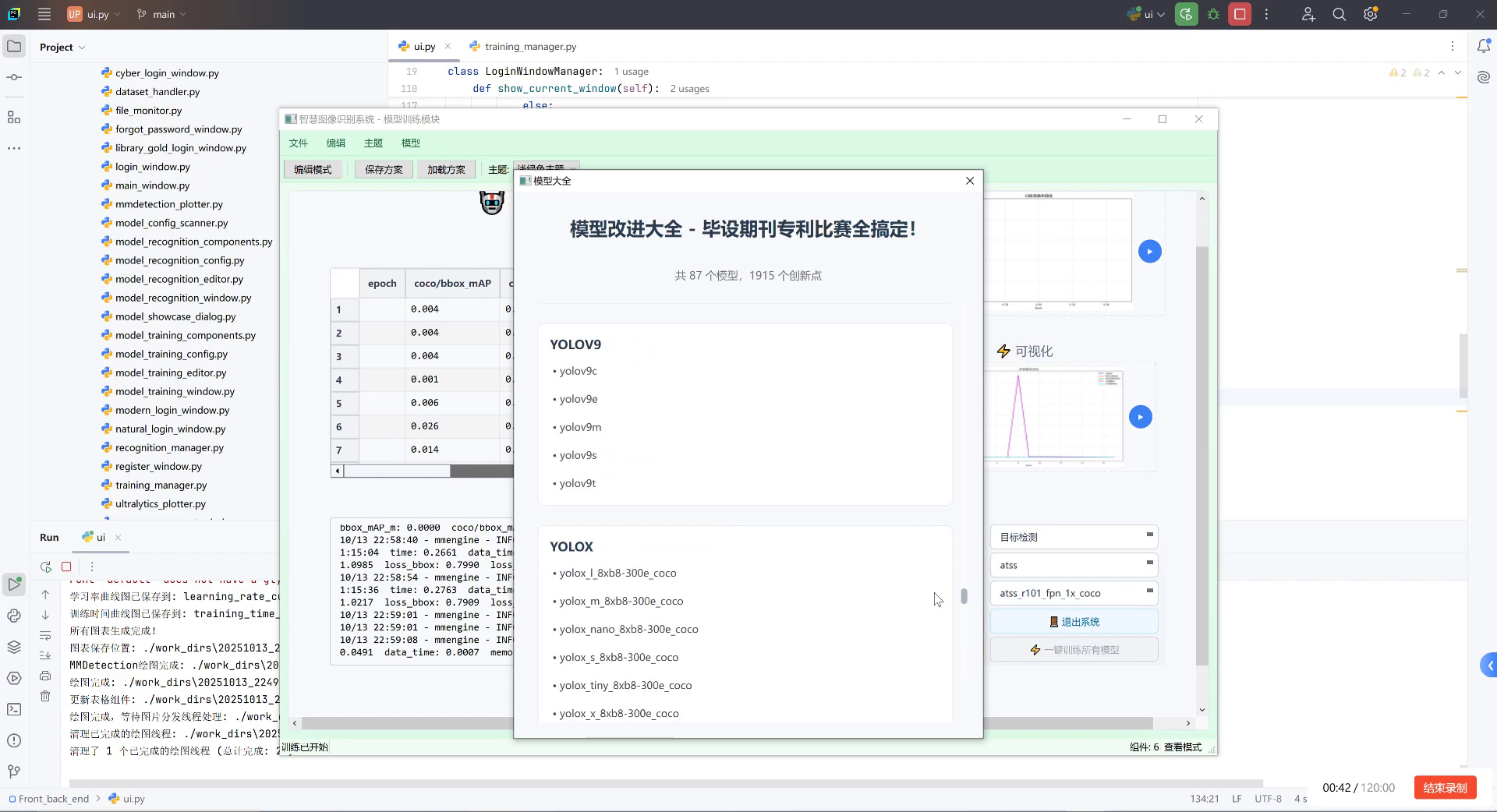Open Search Everywhere magnifier icon
Image resolution: width=1497 pixels, height=812 pixels.
tap(1340, 14)
